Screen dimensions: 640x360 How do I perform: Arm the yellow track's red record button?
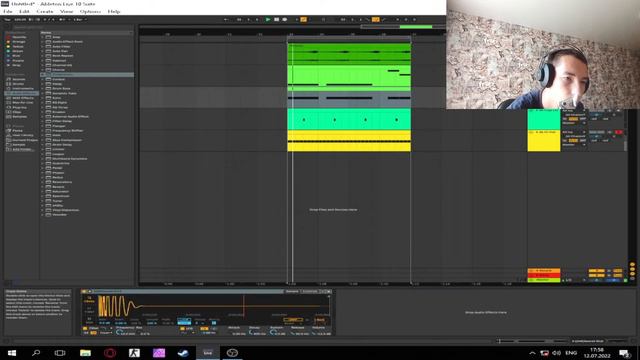click(x=619, y=132)
